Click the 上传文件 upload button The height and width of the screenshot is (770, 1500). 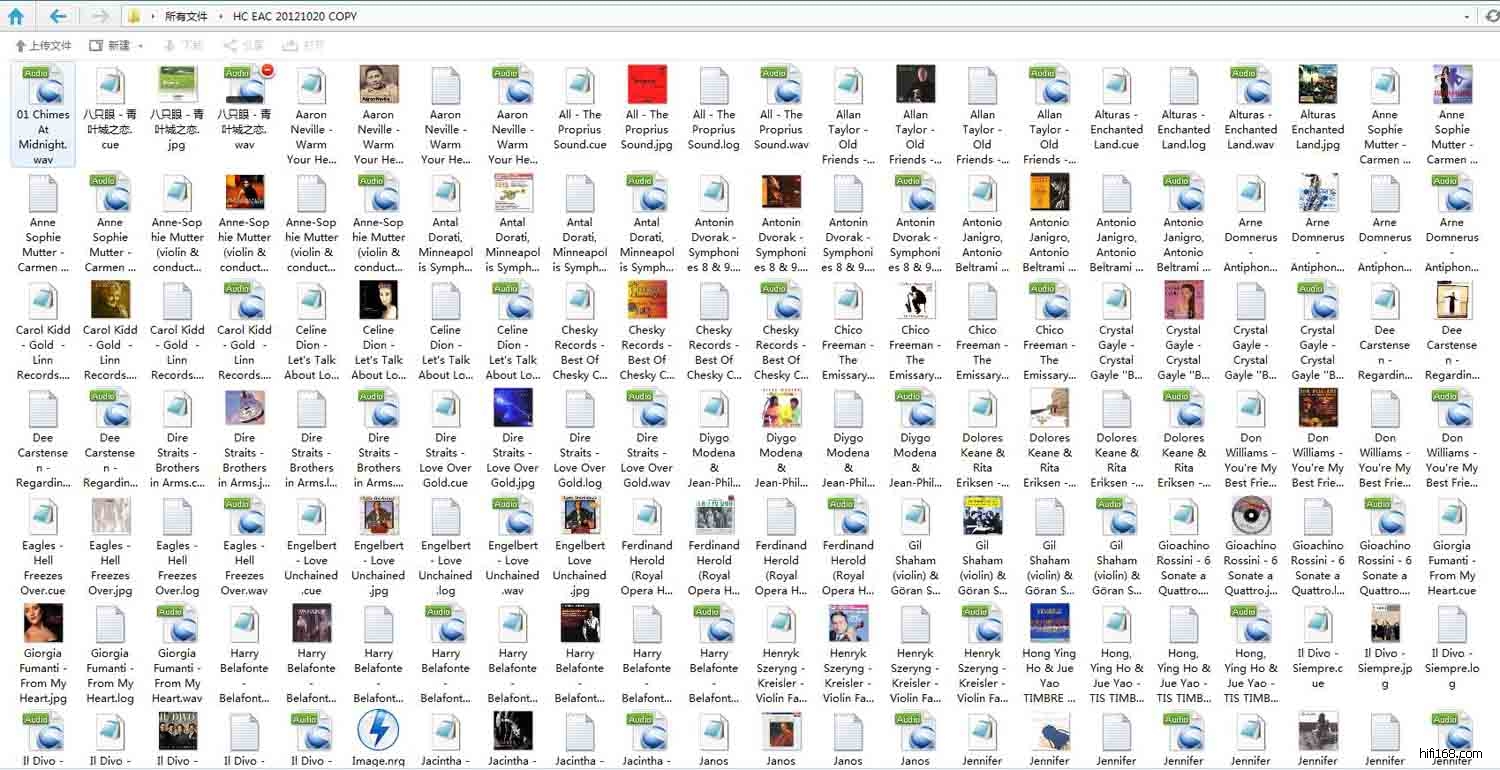pos(43,46)
